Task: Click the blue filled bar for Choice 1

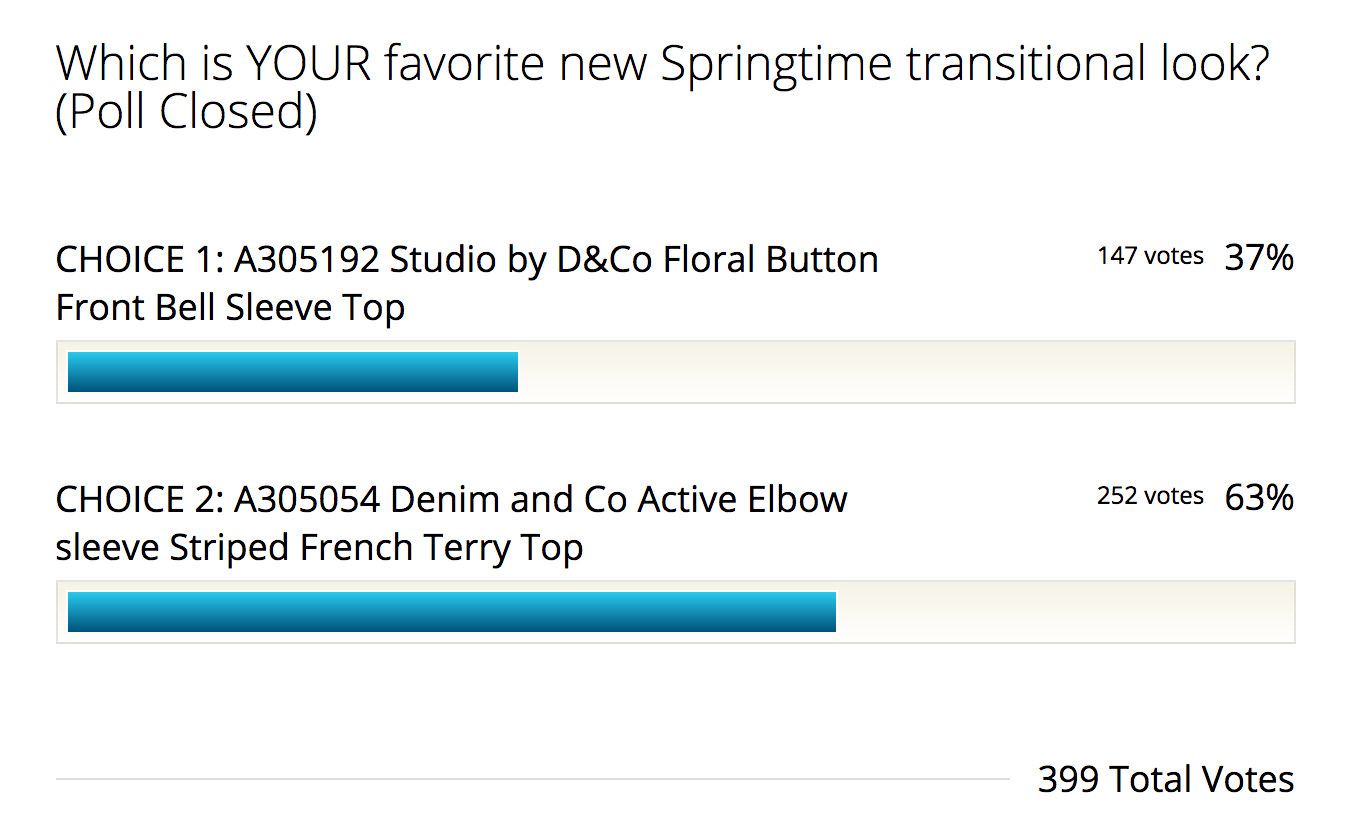Action: (292, 372)
